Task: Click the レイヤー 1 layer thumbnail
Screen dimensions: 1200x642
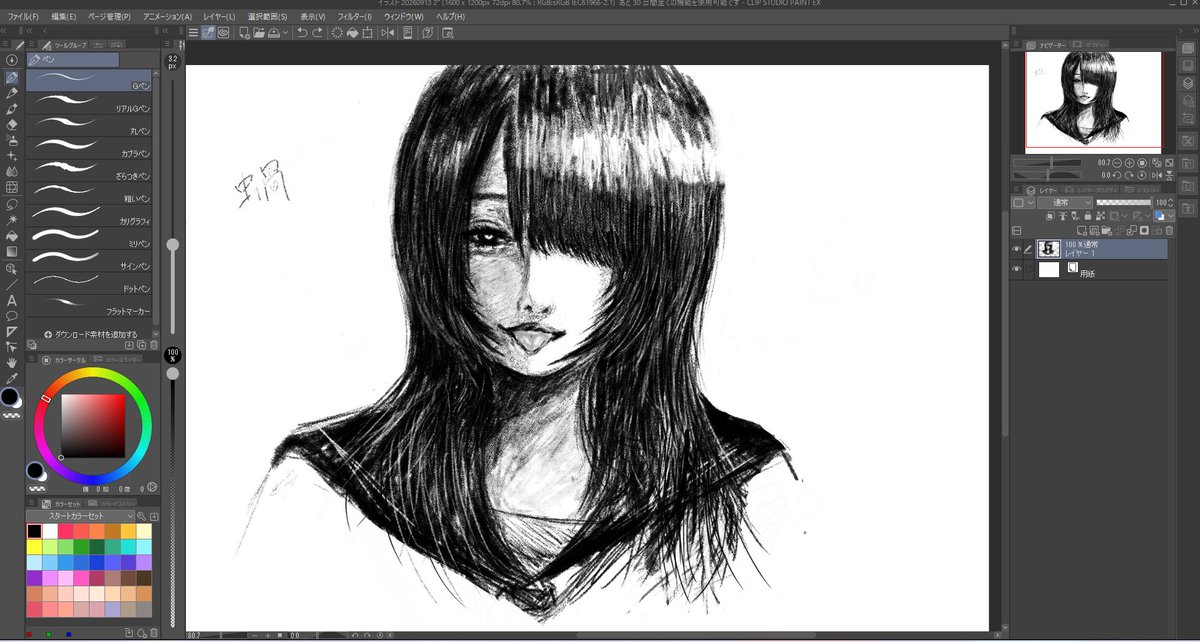Action: (x=1050, y=249)
